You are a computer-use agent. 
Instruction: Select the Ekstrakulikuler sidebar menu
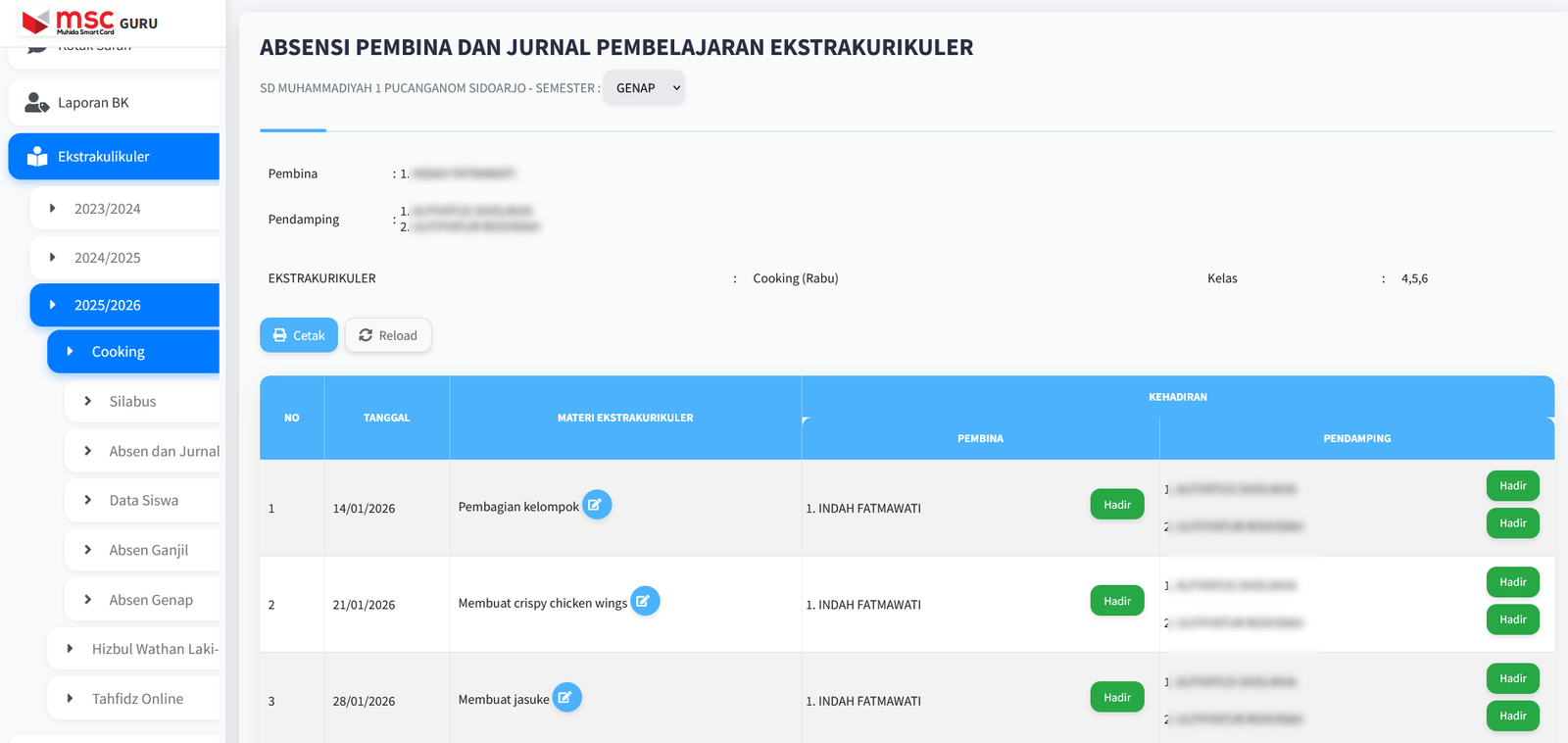click(114, 157)
